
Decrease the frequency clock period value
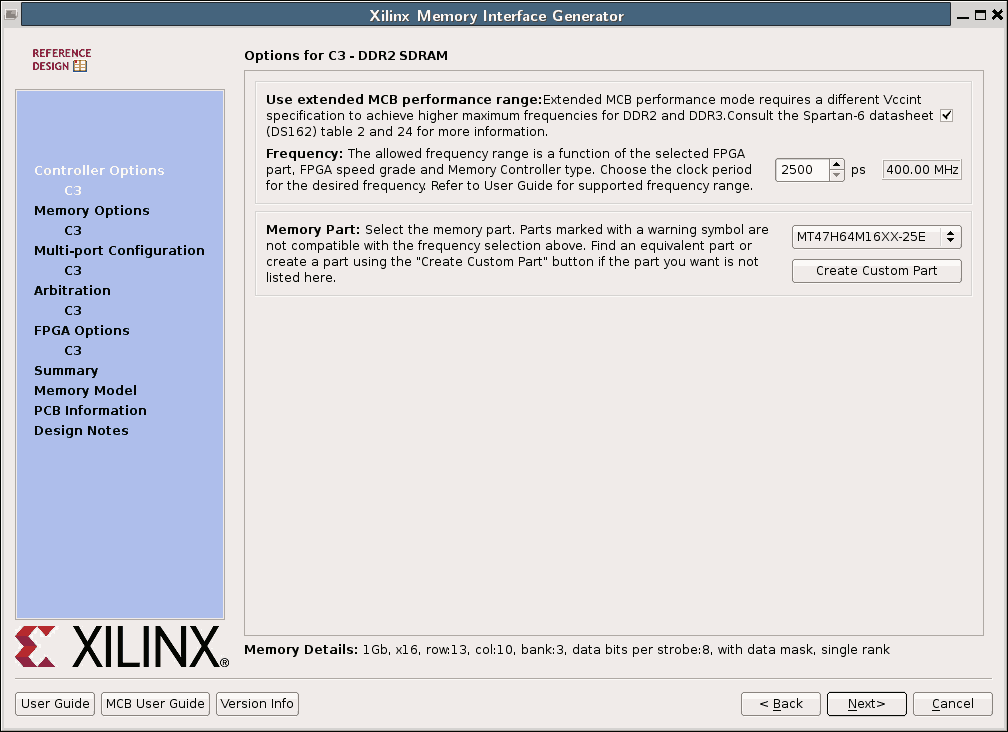(x=837, y=175)
